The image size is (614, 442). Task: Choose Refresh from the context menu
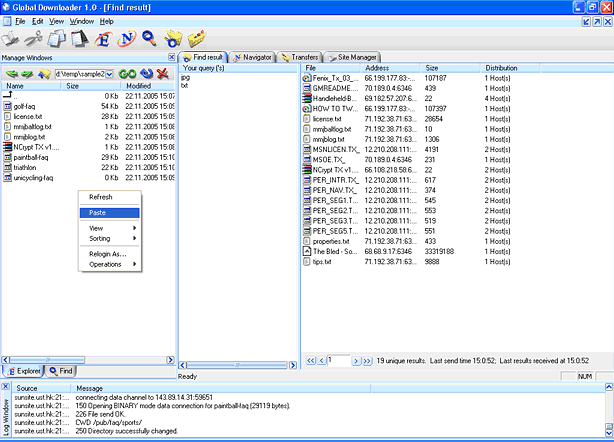point(110,197)
